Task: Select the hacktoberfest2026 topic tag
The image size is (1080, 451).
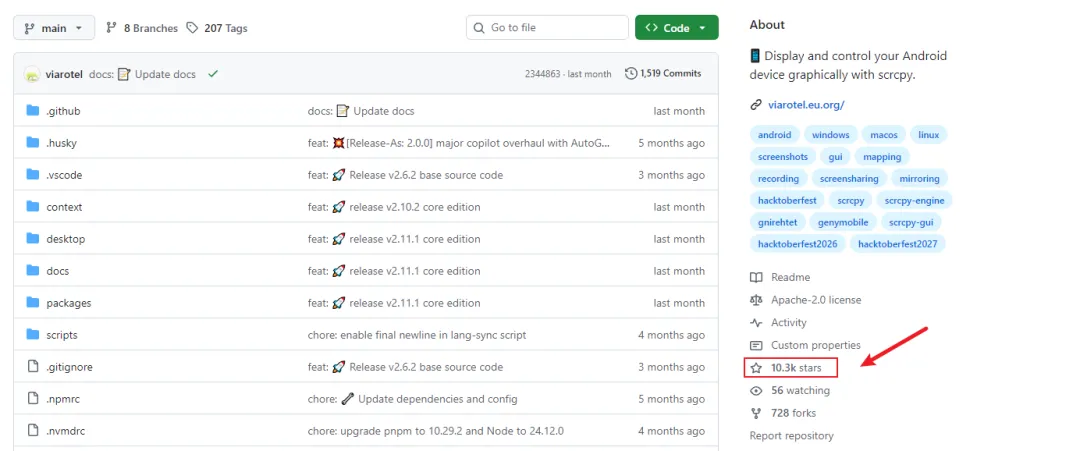Action: [x=798, y=244]
